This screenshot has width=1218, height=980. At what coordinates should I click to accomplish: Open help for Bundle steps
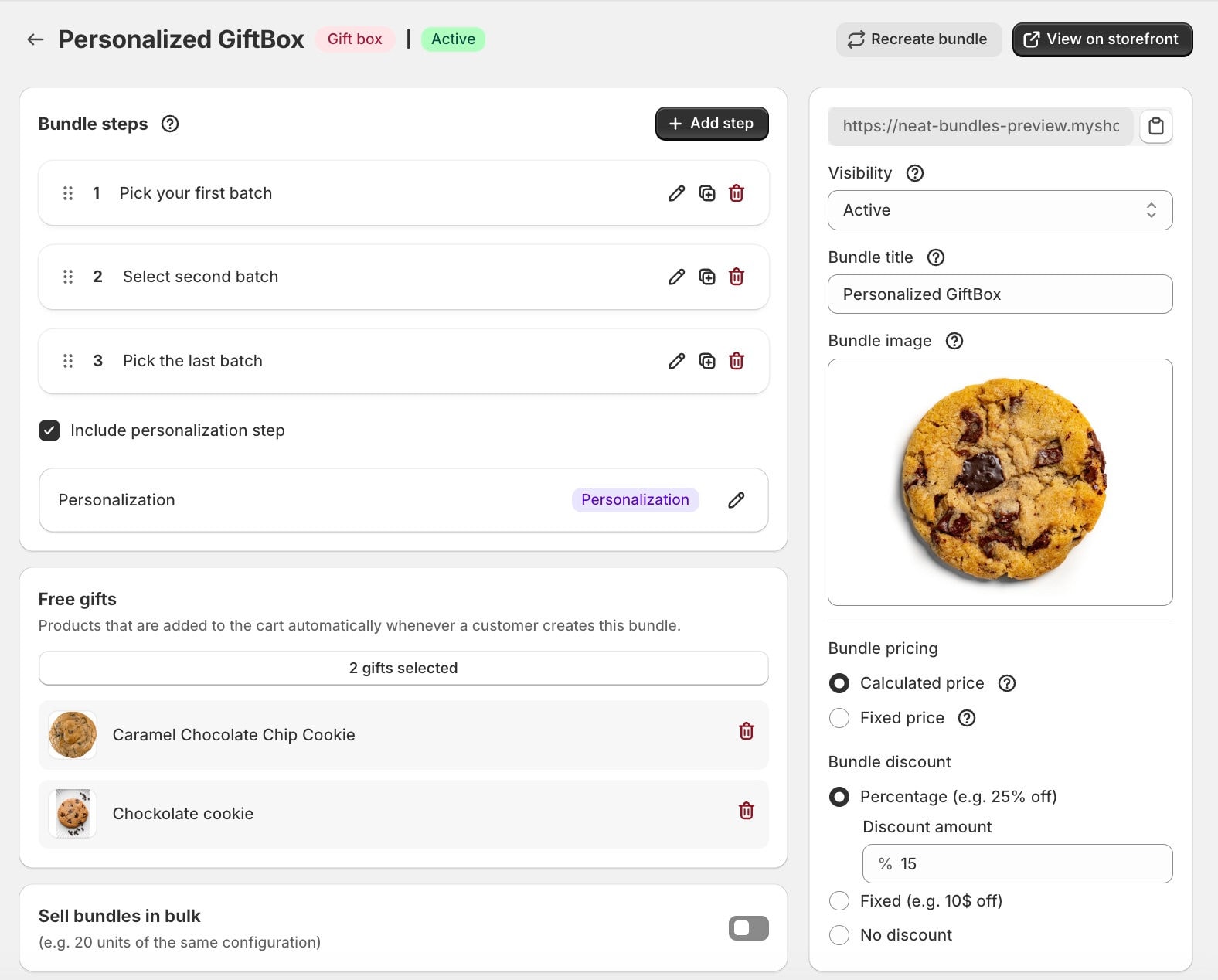(170, 124)
